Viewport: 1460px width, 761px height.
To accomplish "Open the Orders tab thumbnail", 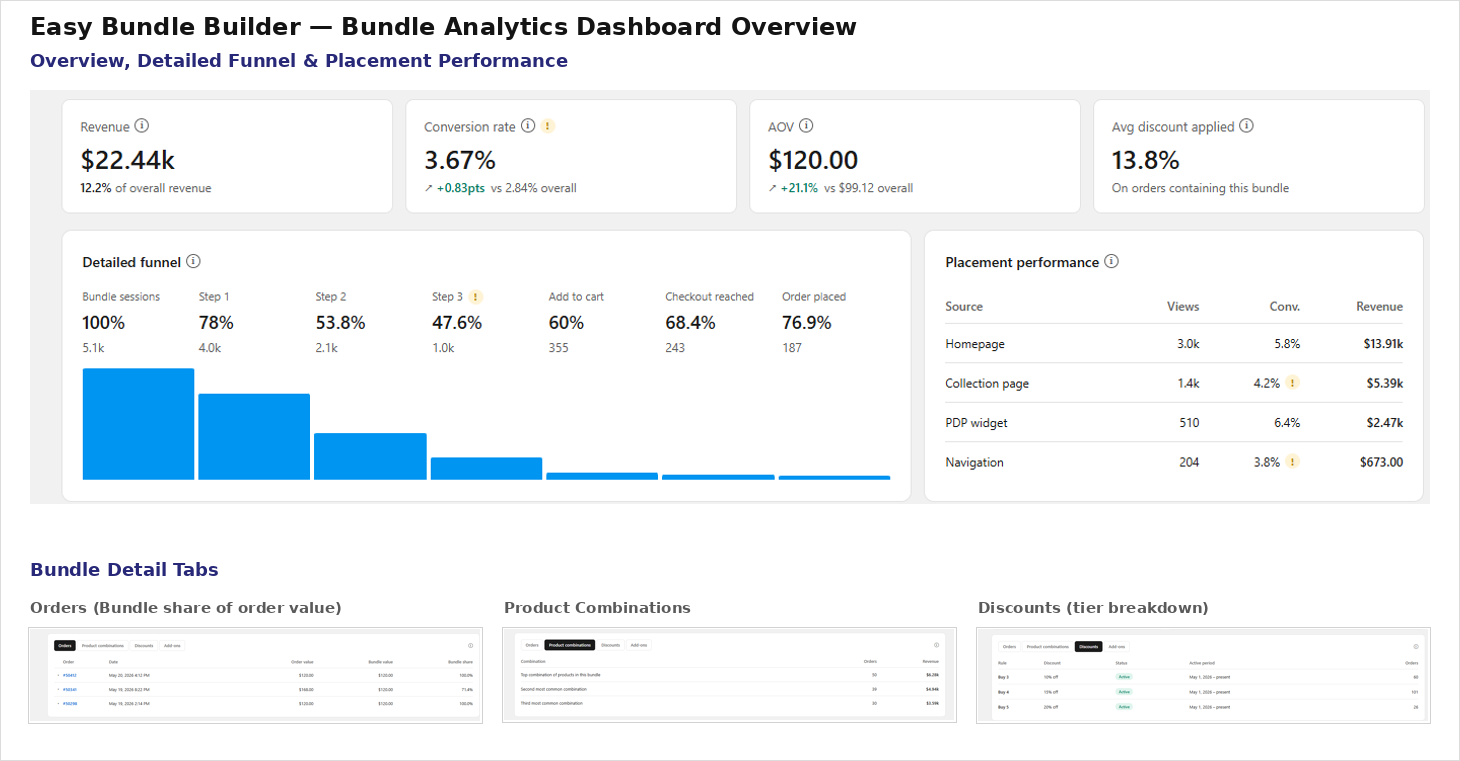I will pyautogui.click(x=255, y=675).
